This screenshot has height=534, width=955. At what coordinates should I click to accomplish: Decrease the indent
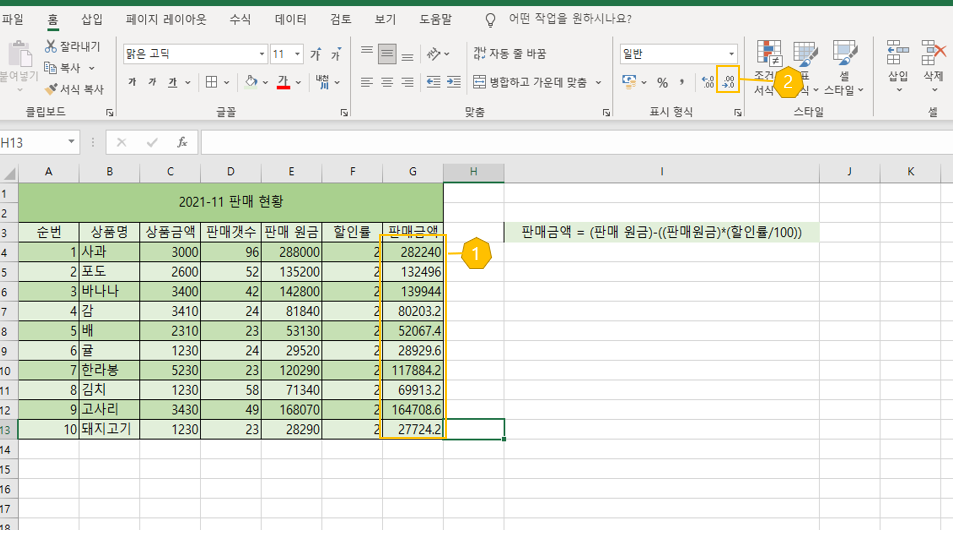(433, 82)
